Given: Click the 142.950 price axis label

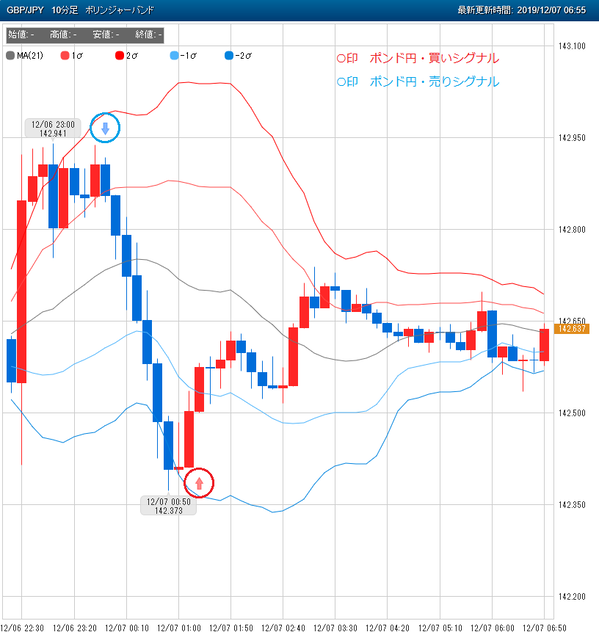Looking at the screenshot, I should point(572,138).
